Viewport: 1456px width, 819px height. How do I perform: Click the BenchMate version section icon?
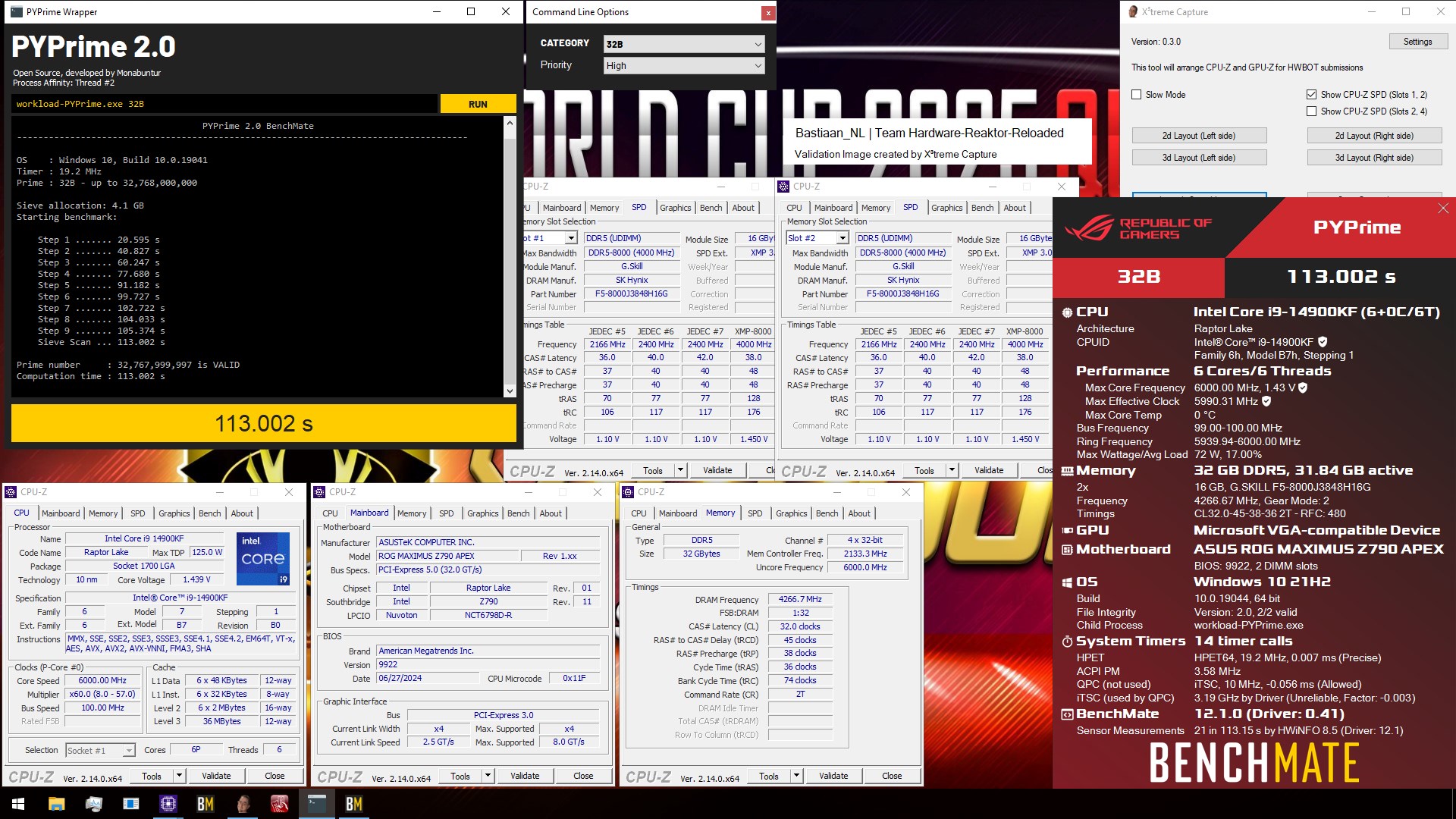[1067, 714]
